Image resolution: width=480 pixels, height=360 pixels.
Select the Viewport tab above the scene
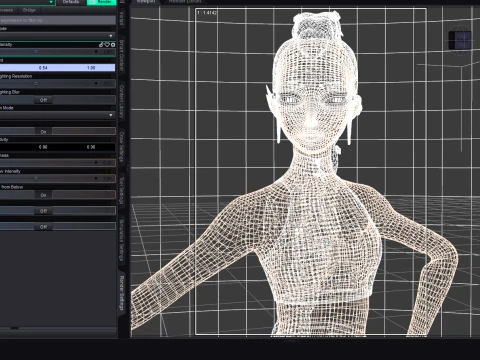click(x=146, y=2)
